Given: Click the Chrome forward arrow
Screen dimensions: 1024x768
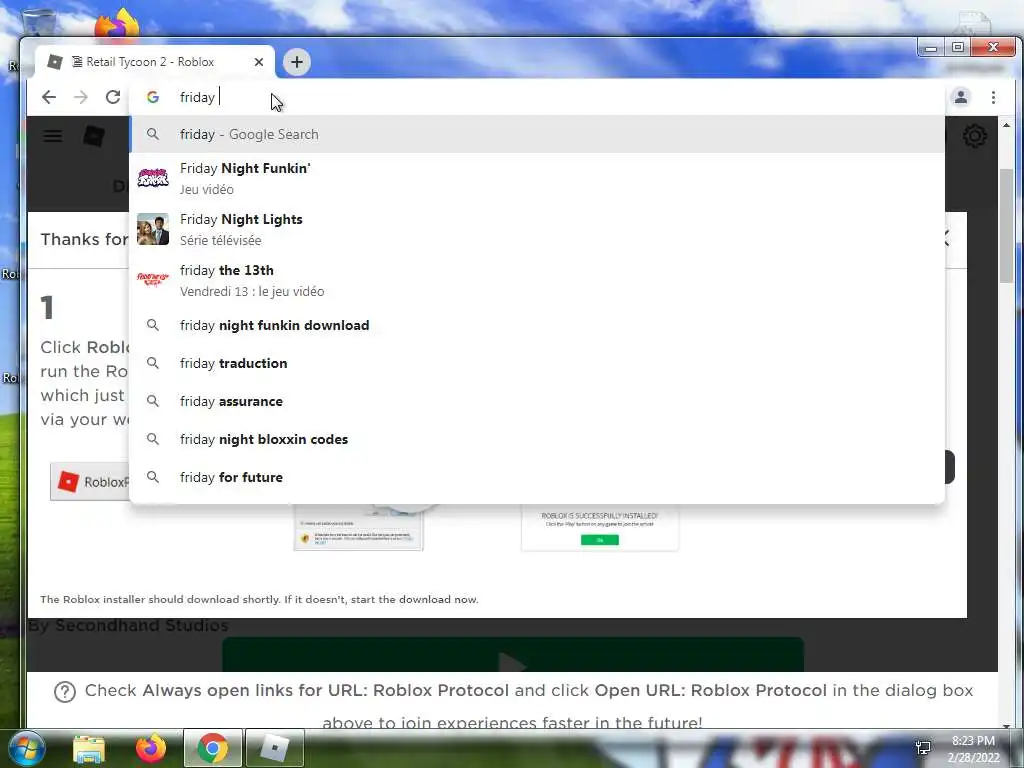Looking at the screenshot, I should click(81, 97).
